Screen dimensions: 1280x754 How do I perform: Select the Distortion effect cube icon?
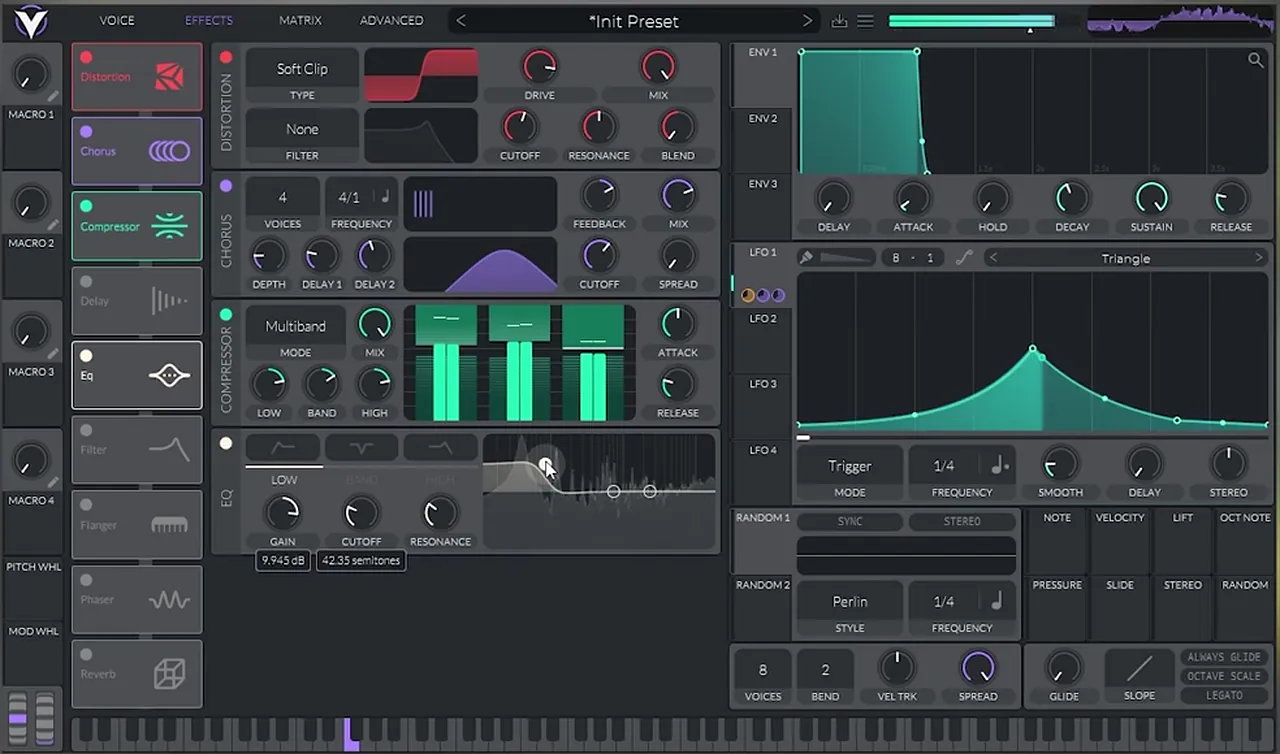click(x=169, y=77)
